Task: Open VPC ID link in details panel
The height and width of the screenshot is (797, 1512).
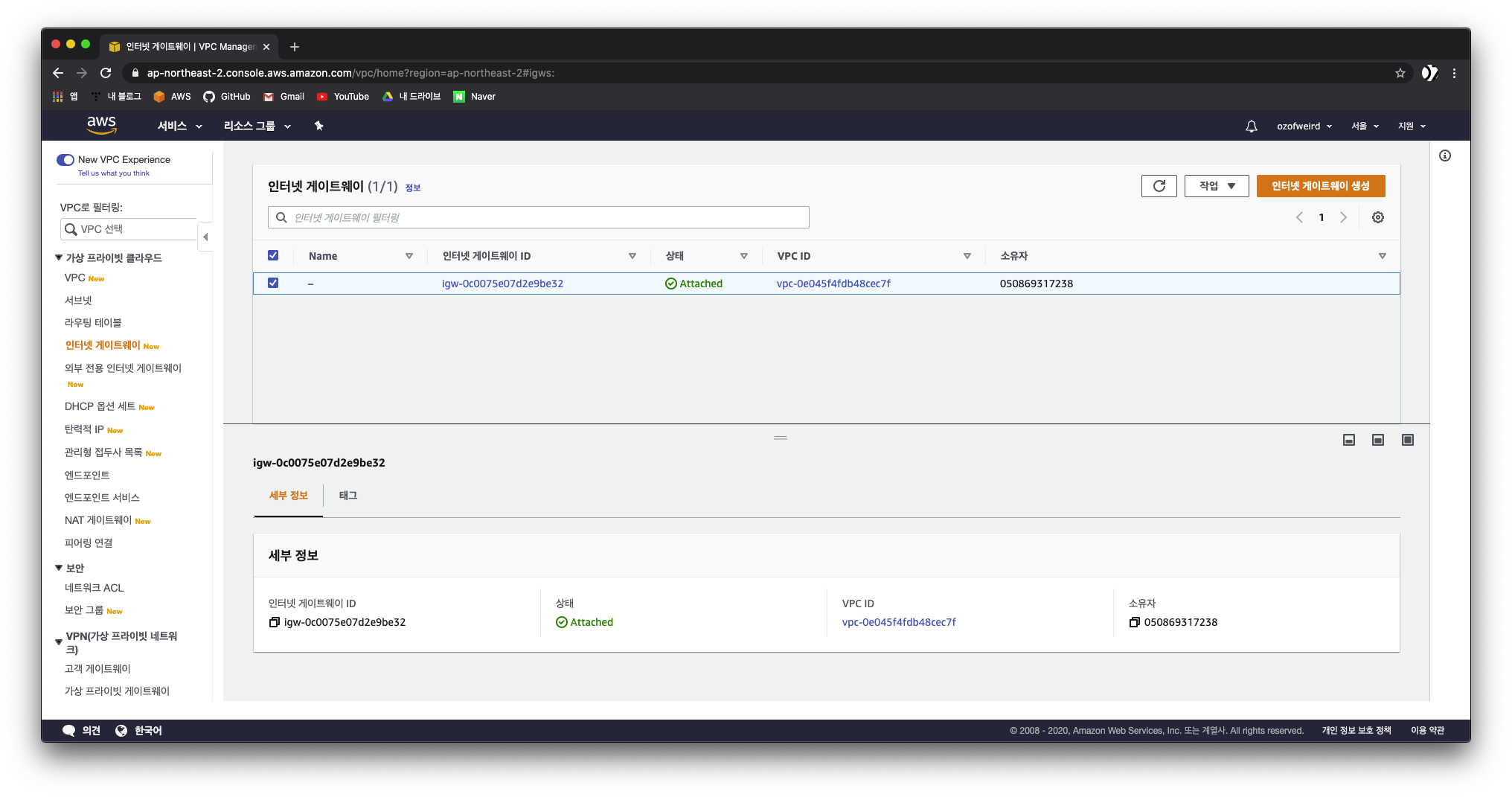Action: tap(899, 622)
